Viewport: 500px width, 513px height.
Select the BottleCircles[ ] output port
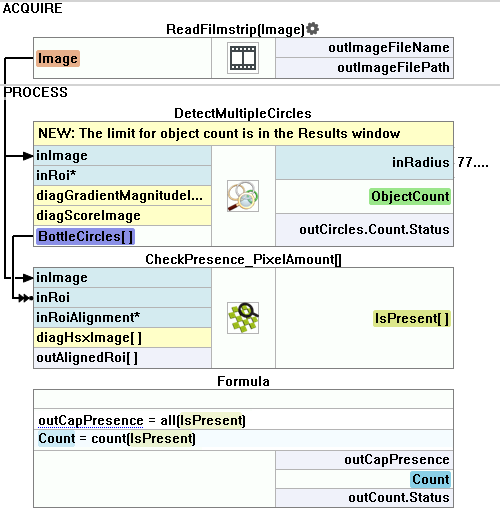coord(85,236)
